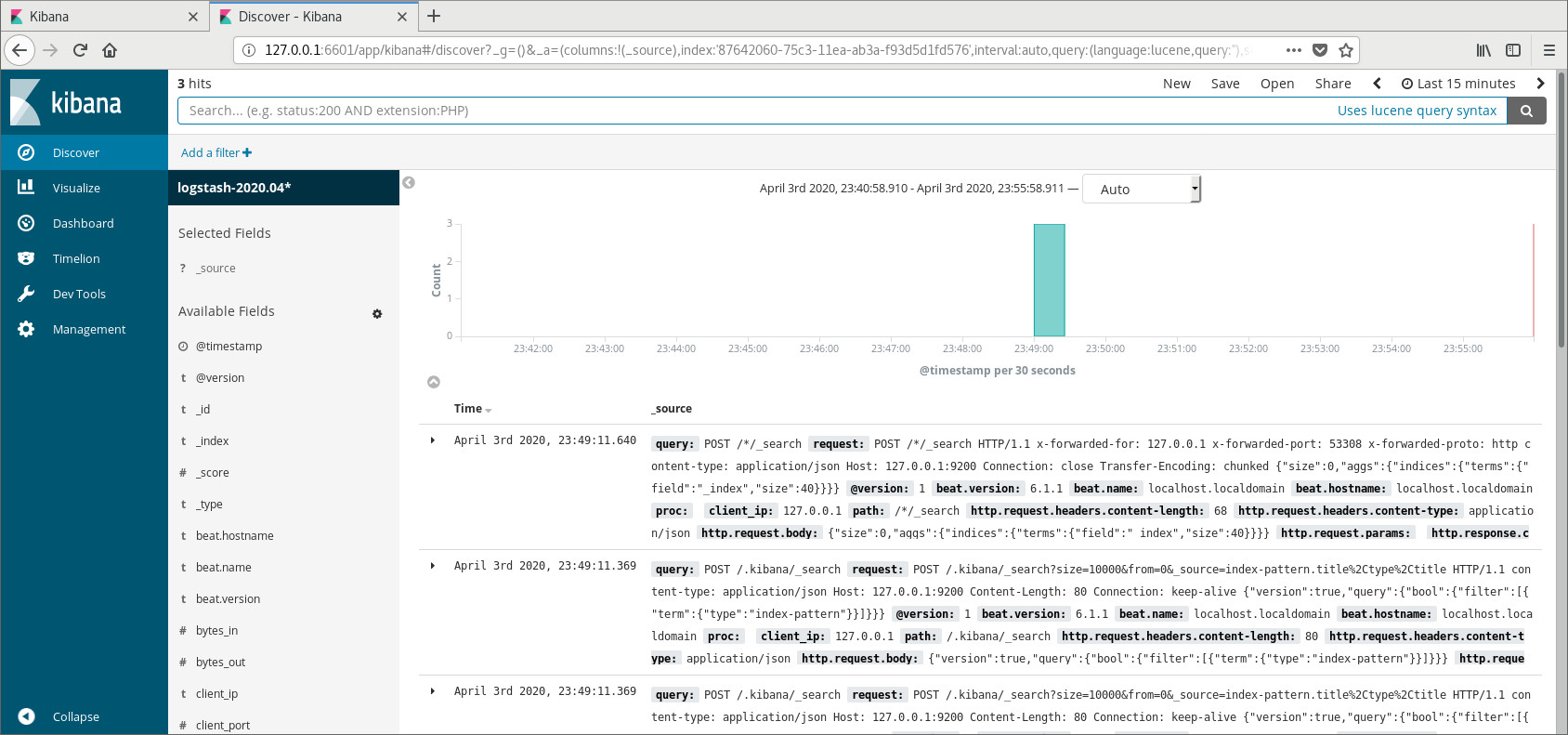
Task: Collapse the histogram chart caret
Action: 434,382
